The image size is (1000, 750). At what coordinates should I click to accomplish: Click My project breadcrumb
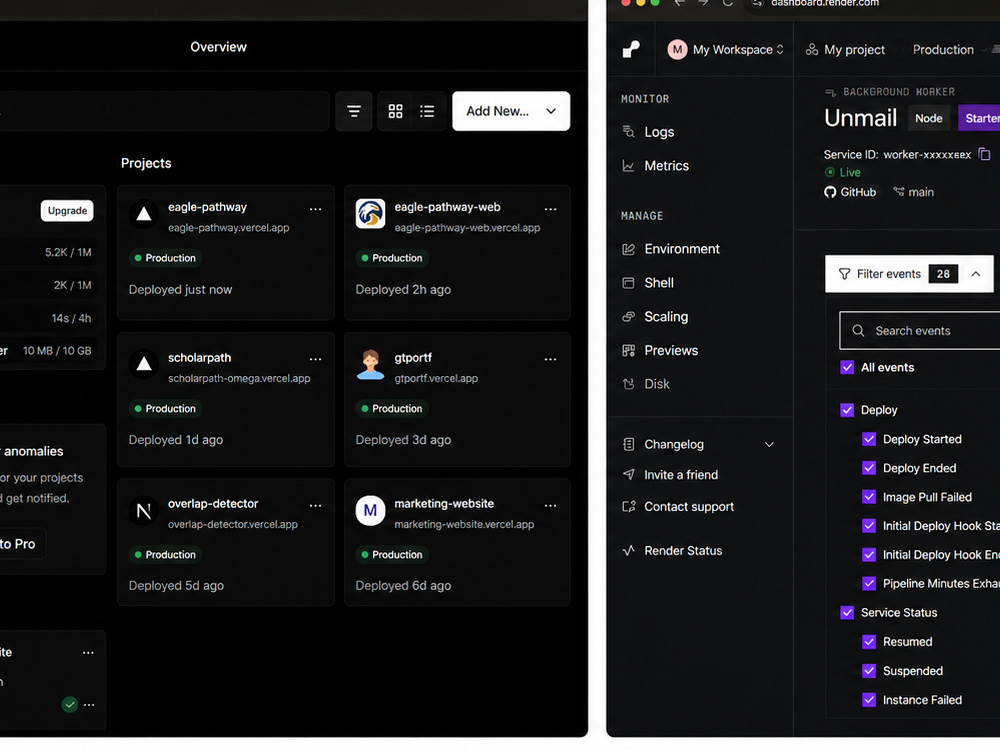point(846,50)
